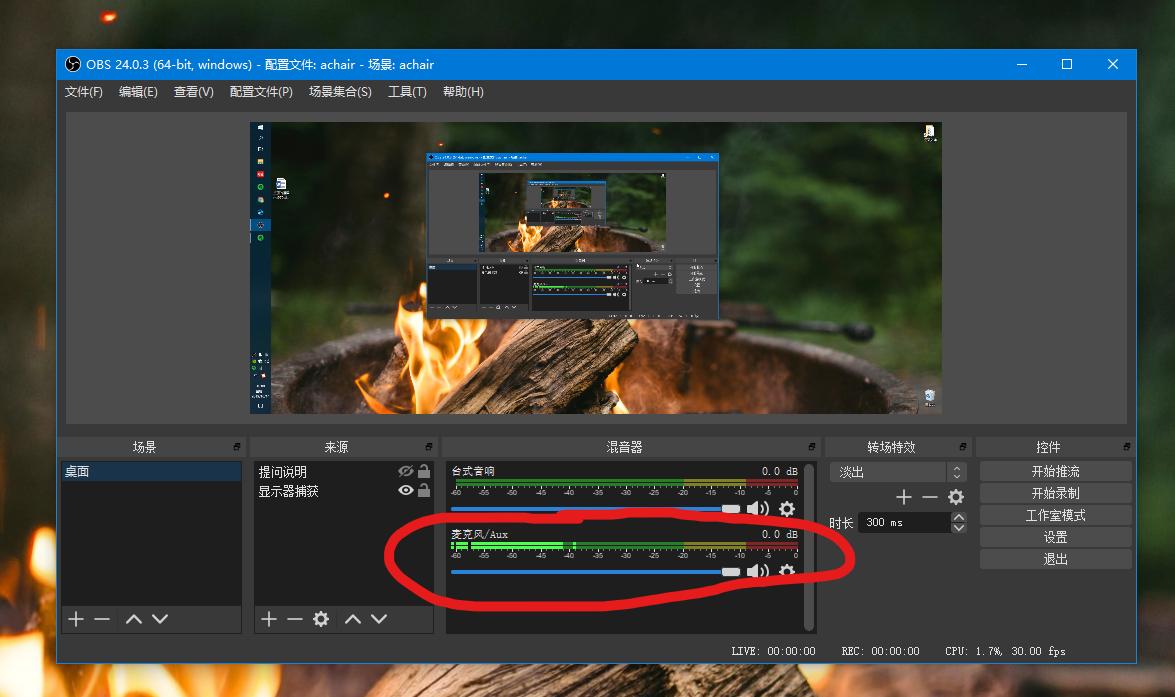The width and height of the screenshot is (1175, 697).
Task: Enter 工作室模式 studio mode
Action: (x=1055, y=515)
